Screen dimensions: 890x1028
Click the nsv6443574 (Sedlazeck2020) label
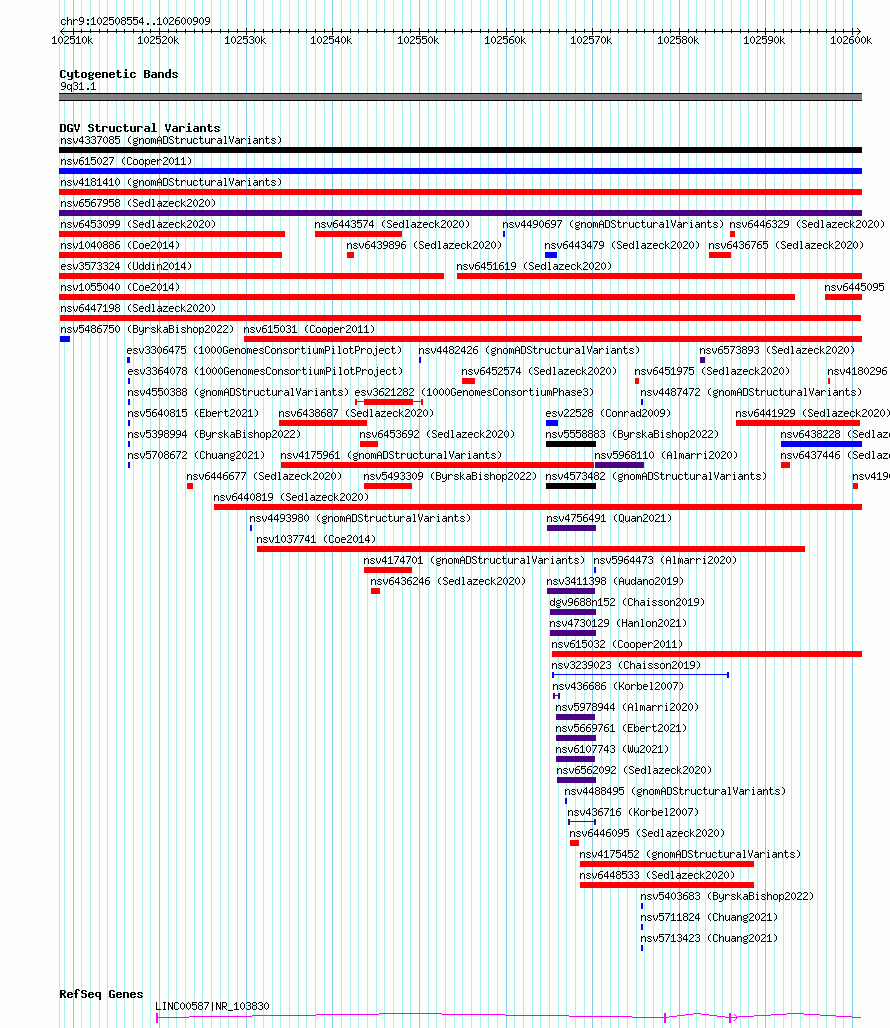pyautogui.click(x=393, y=224)
